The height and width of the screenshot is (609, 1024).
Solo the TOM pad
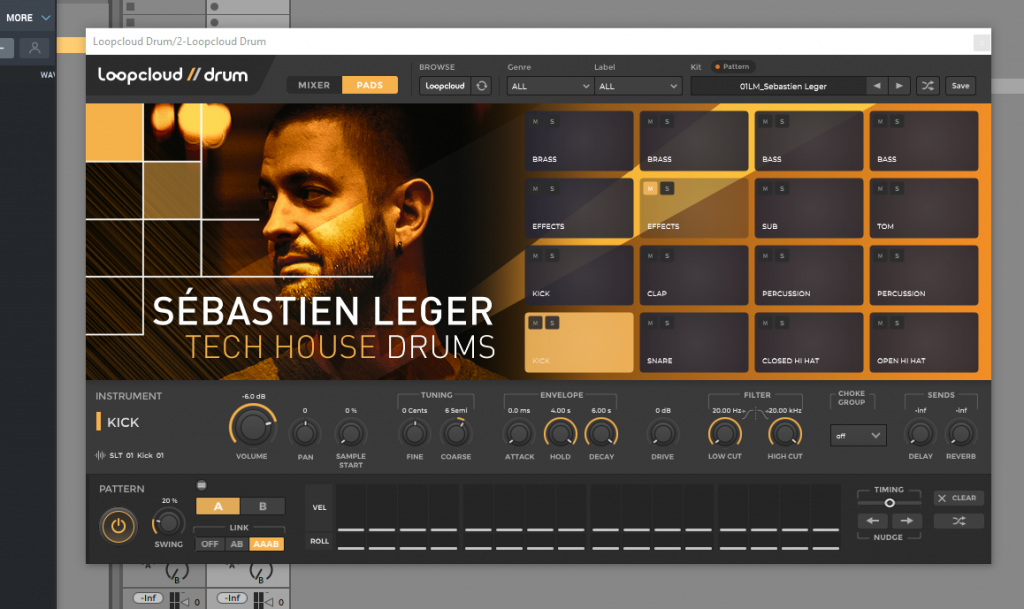897,189
